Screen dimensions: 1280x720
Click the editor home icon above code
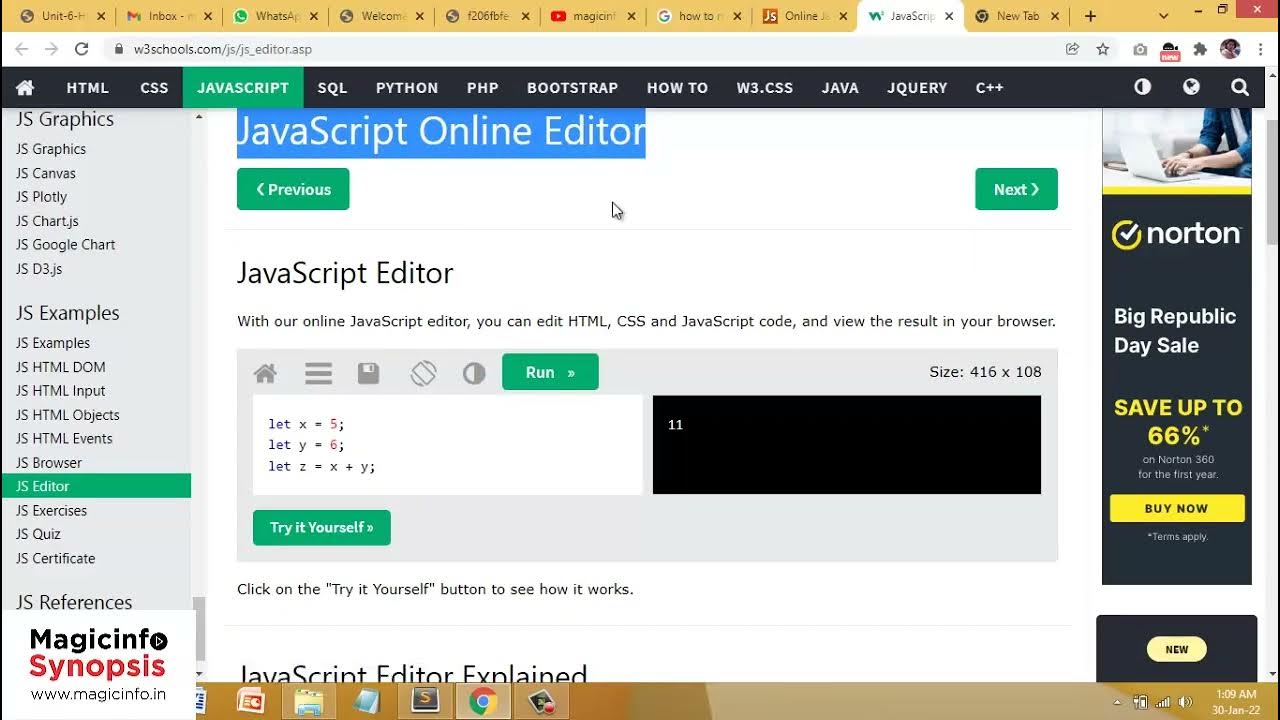pyautogui.click(x=265, y=373)
